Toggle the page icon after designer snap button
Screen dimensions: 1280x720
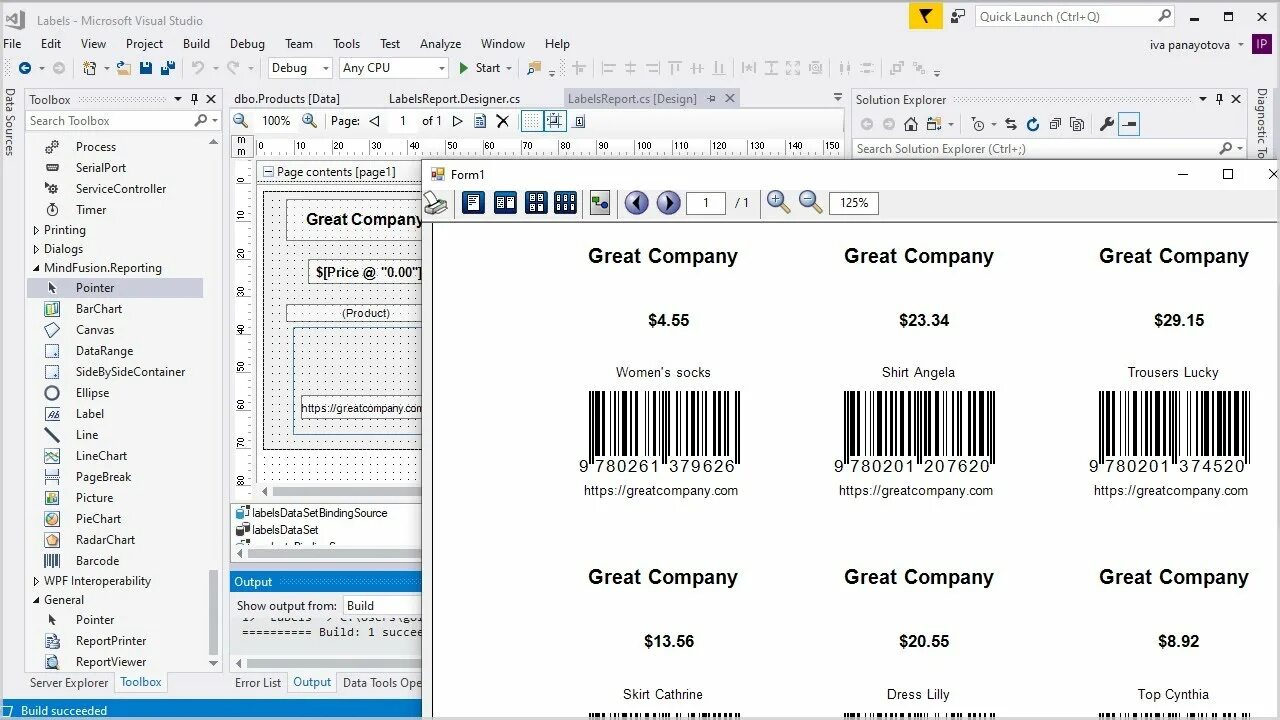(580, 121)
